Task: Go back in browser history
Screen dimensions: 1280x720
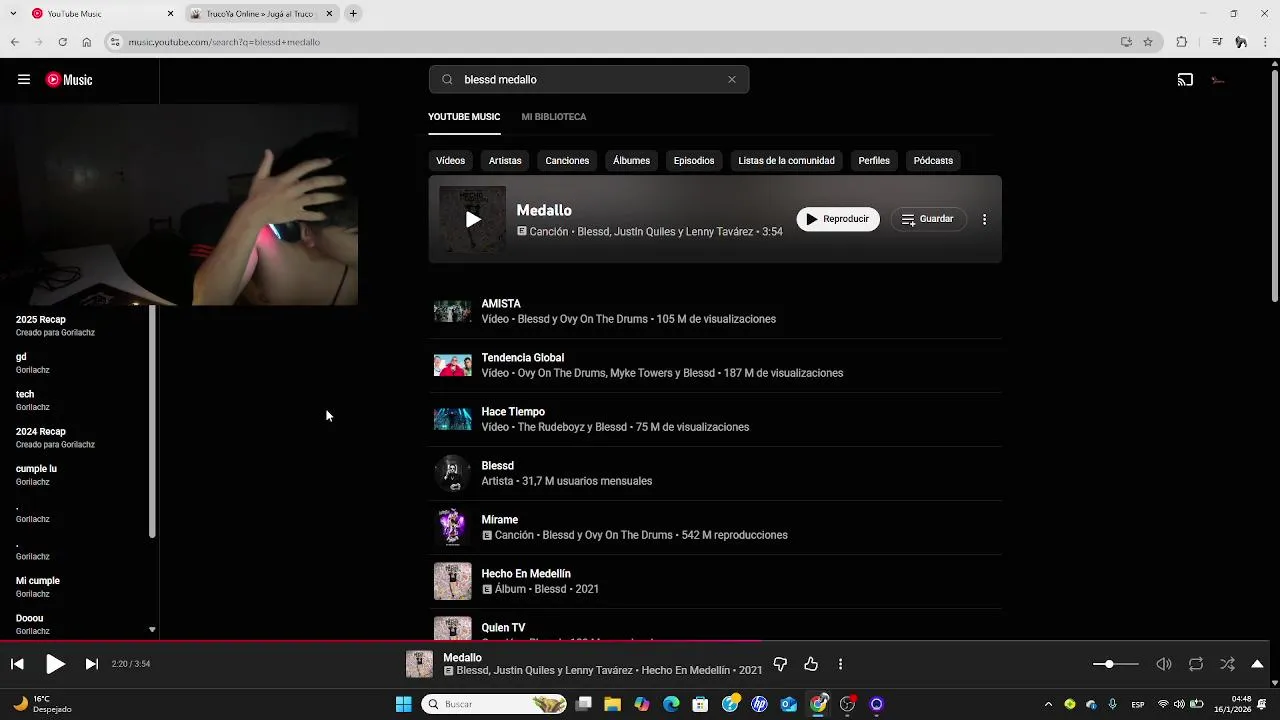Action: coord(14,42)
